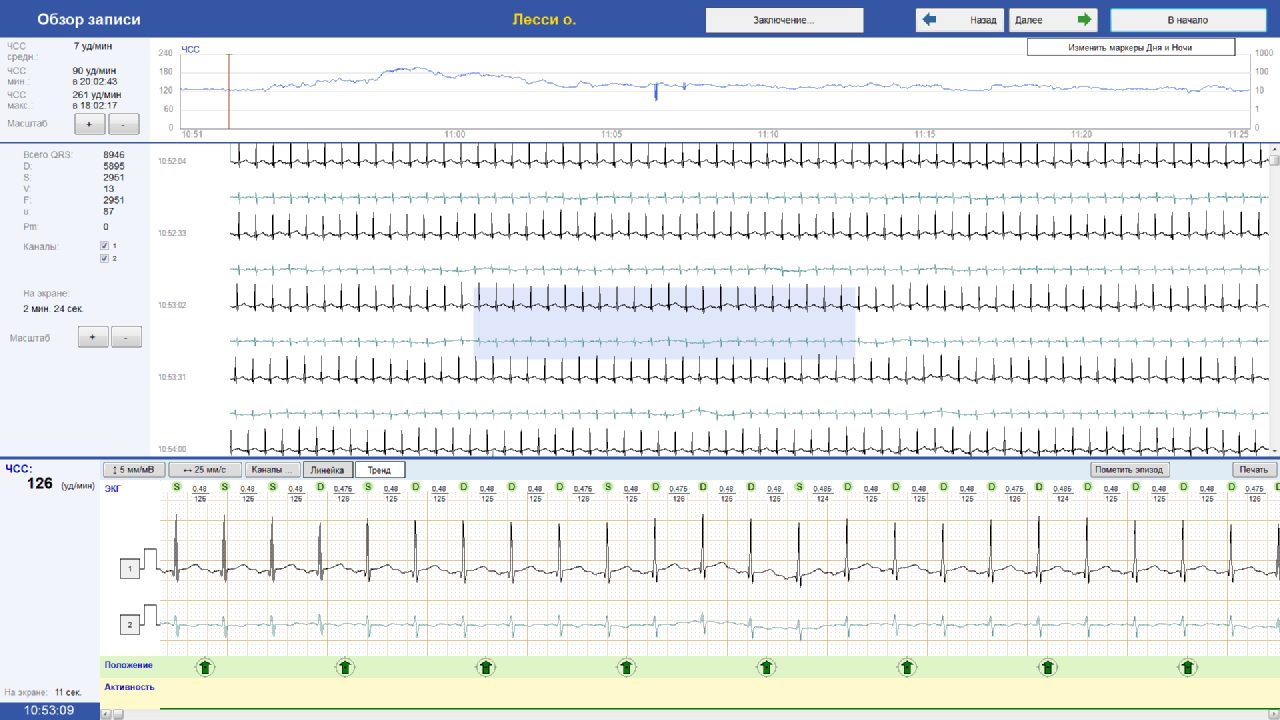Go back with the Назад arrow button
Screen dimensions: 1280x720
pos(959,20)
